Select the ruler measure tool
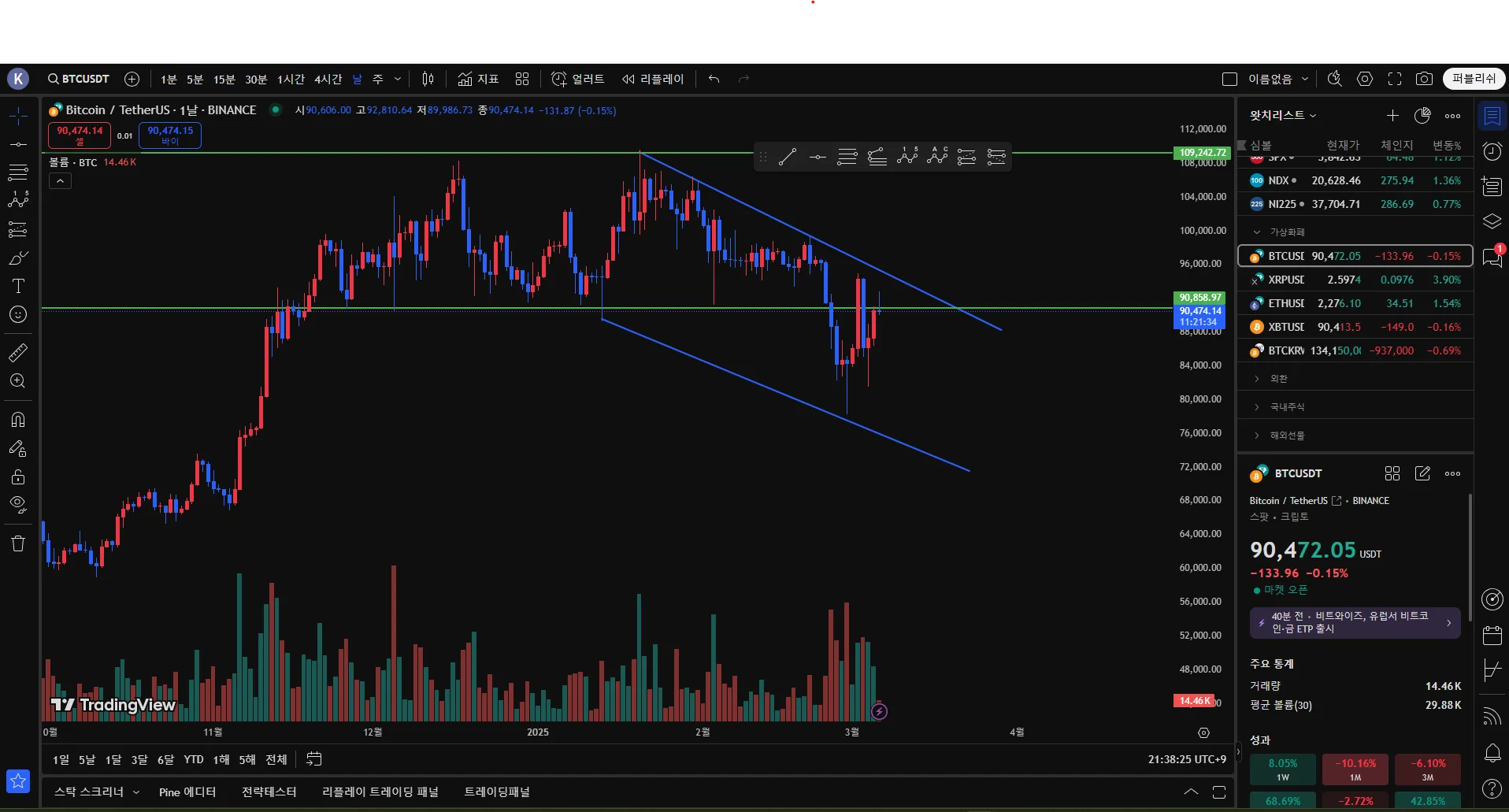 pyautogui.click(x=18, y=352)
